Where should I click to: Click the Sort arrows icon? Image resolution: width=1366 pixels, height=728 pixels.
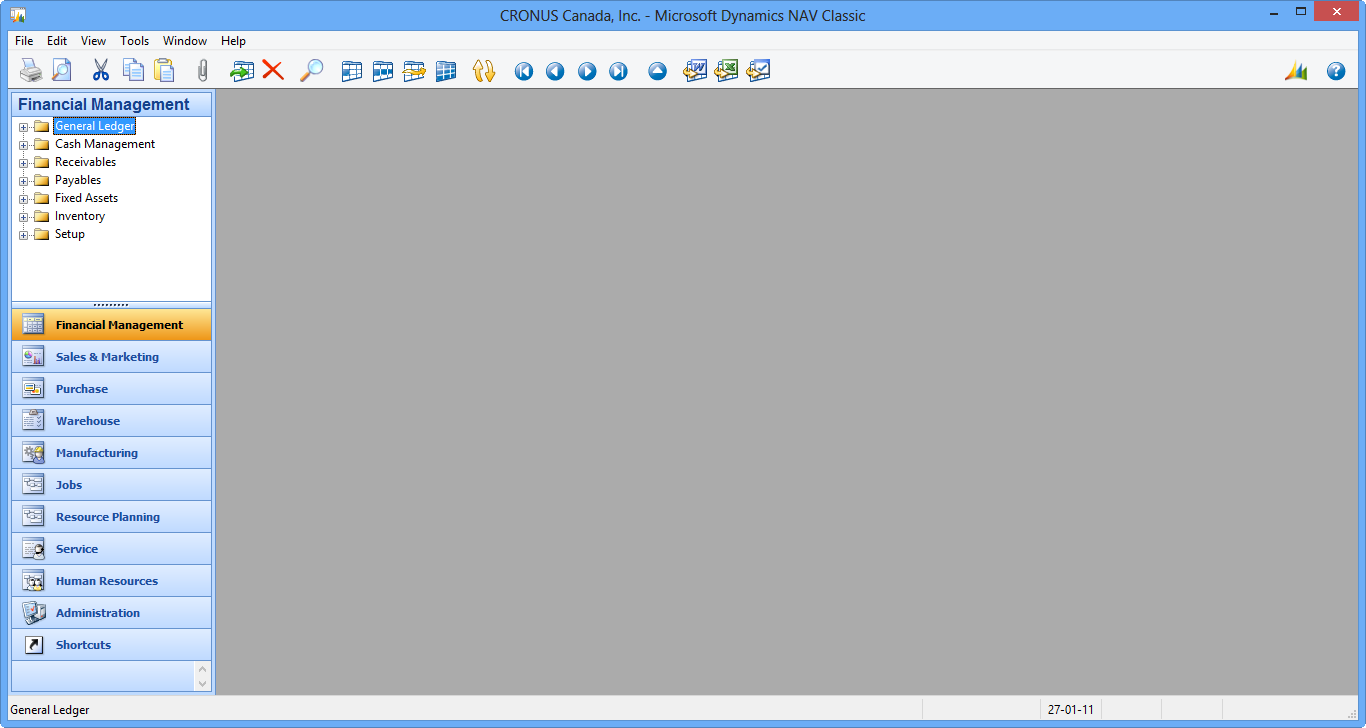(x=484, y=71)
